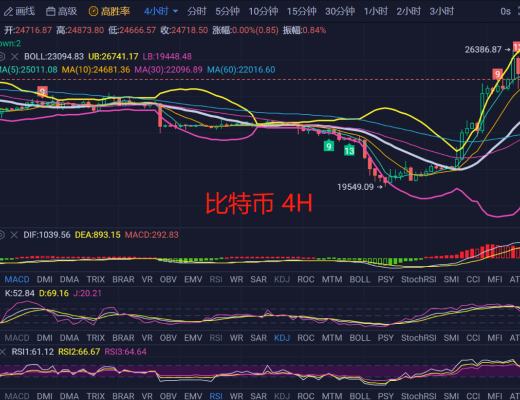
Task: Expand the 4小时 timeframe dropdown
Action: coord(161,12)
